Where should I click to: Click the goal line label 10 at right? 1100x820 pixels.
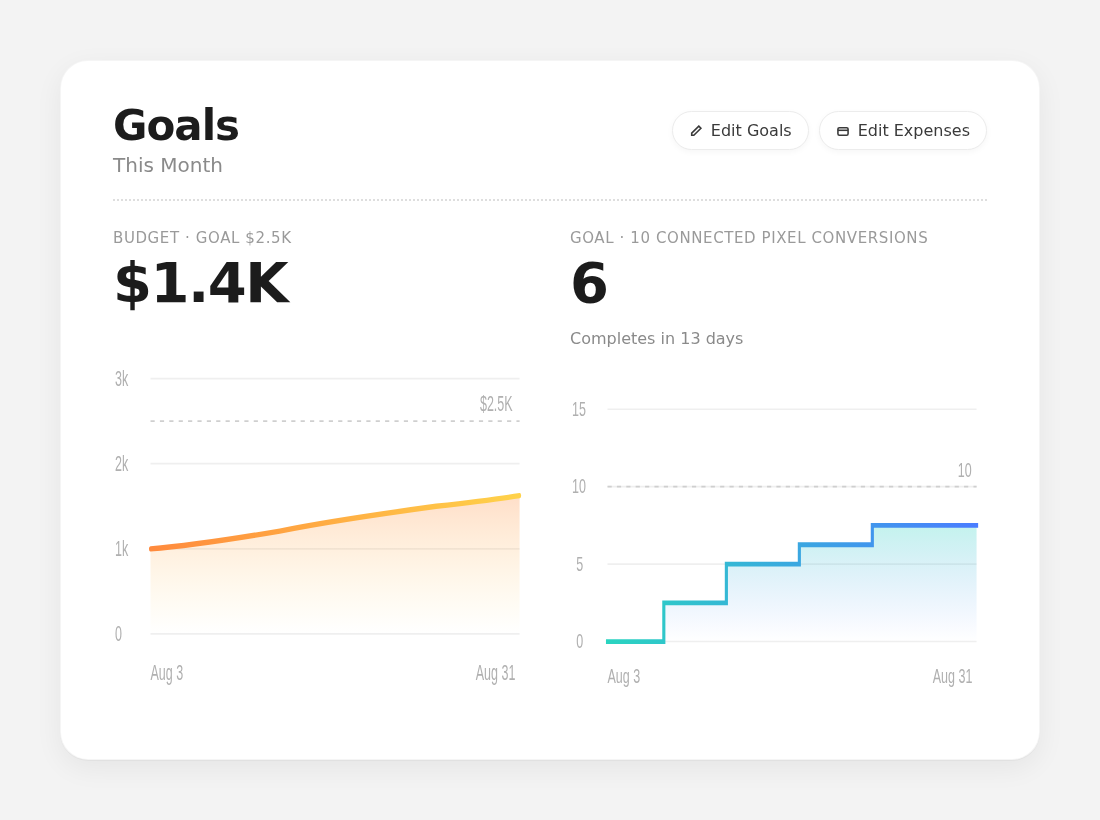pyautogui.click(x=965, y=470)
